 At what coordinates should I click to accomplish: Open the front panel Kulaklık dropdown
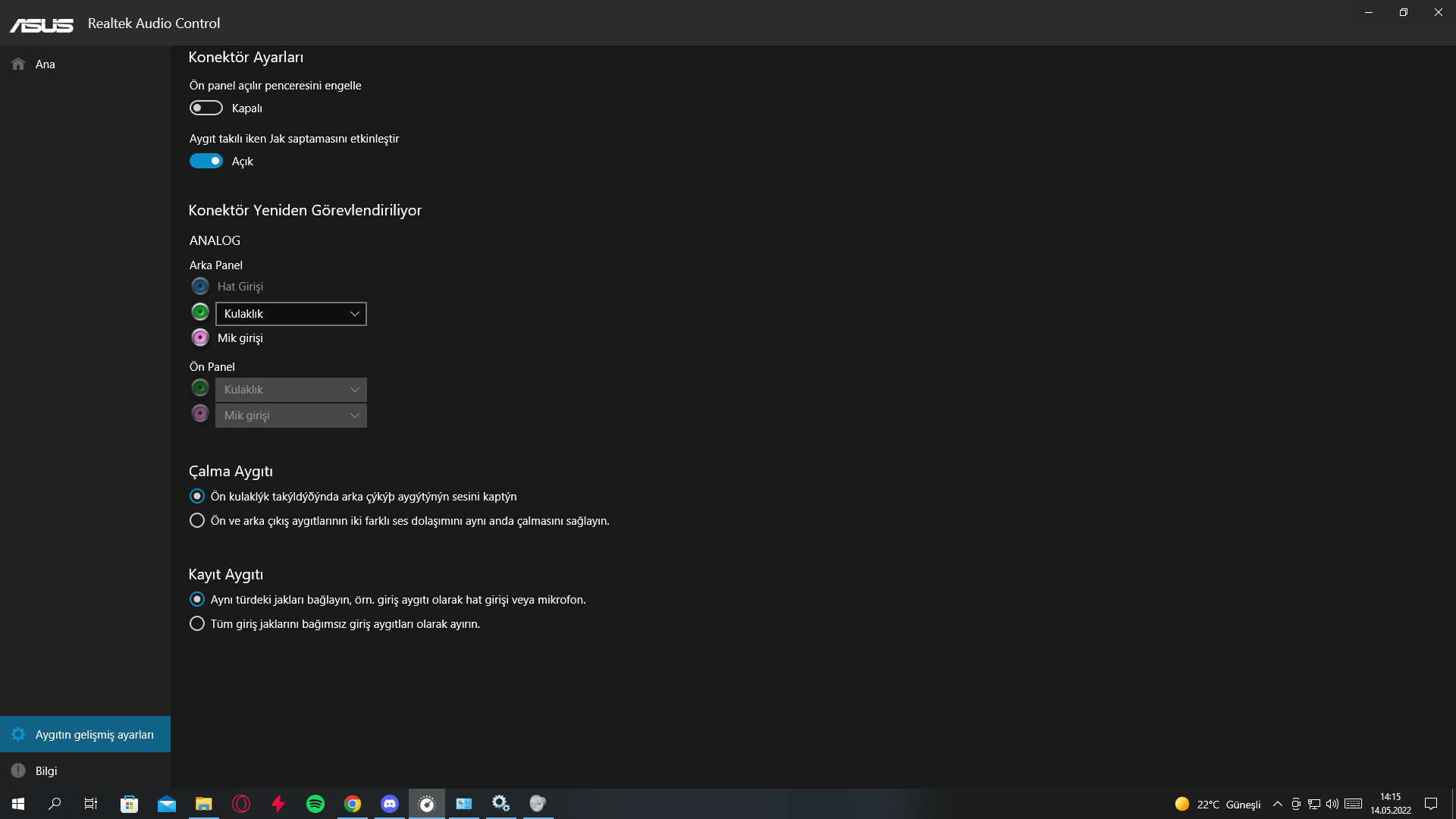click(x=290, y=390)
